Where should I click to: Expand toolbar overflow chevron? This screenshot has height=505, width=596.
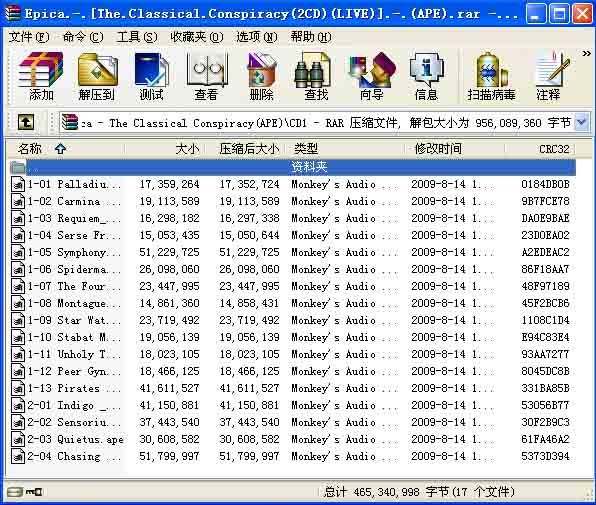coord(586,54)
